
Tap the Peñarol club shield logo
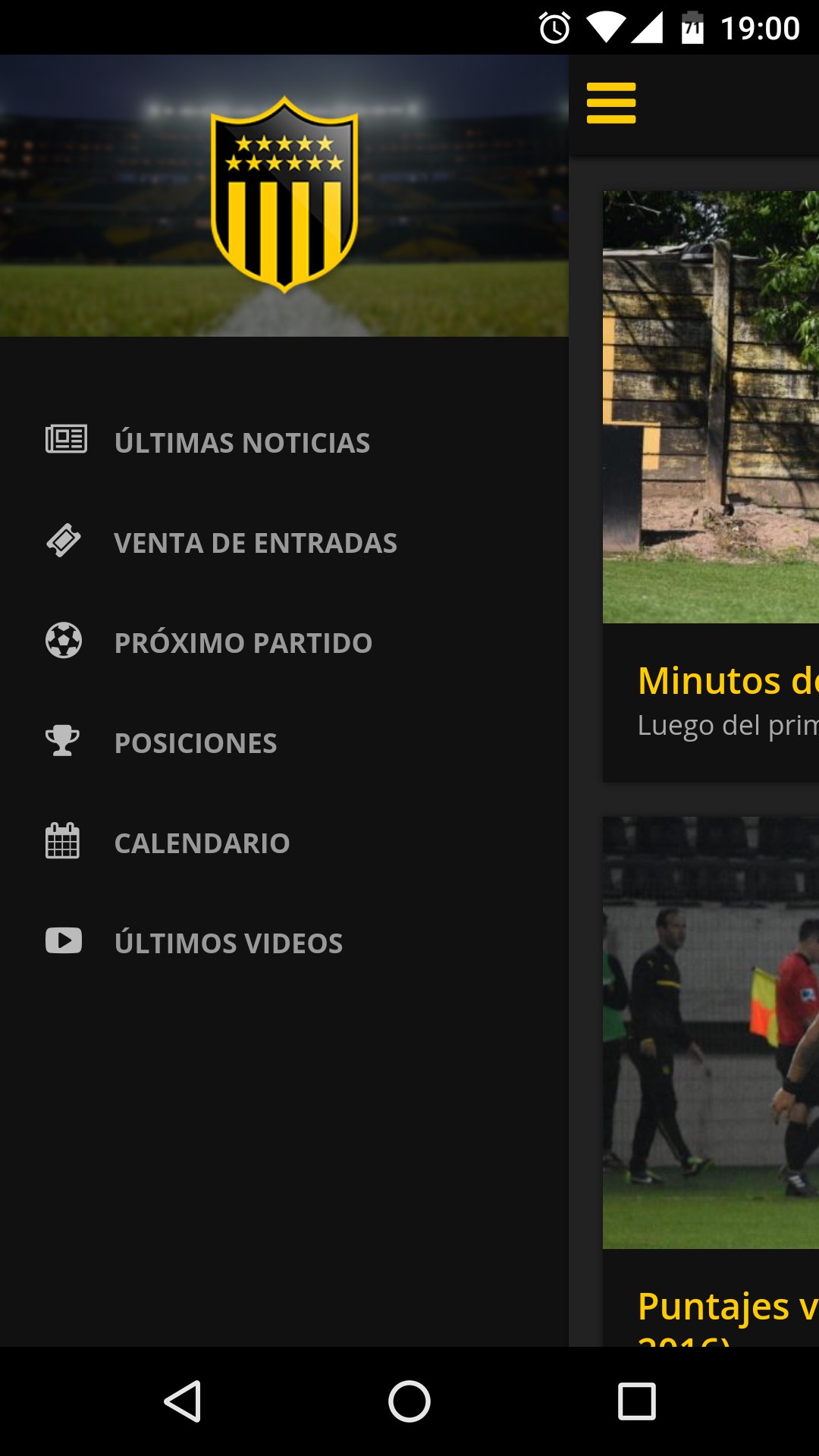[x=284, y=195]
